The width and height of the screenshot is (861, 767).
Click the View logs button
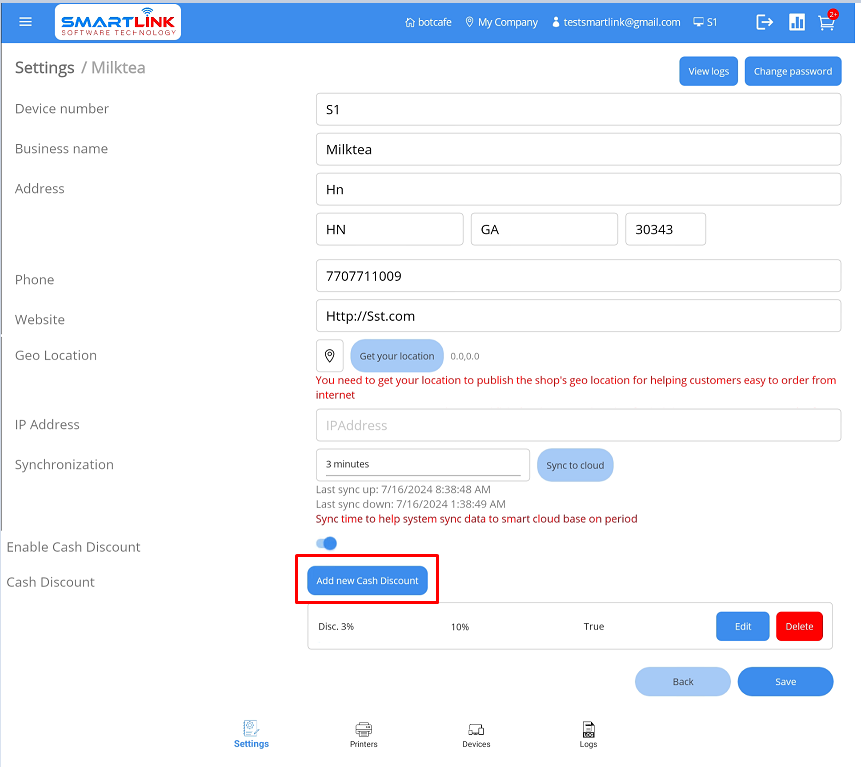[708, 71]
